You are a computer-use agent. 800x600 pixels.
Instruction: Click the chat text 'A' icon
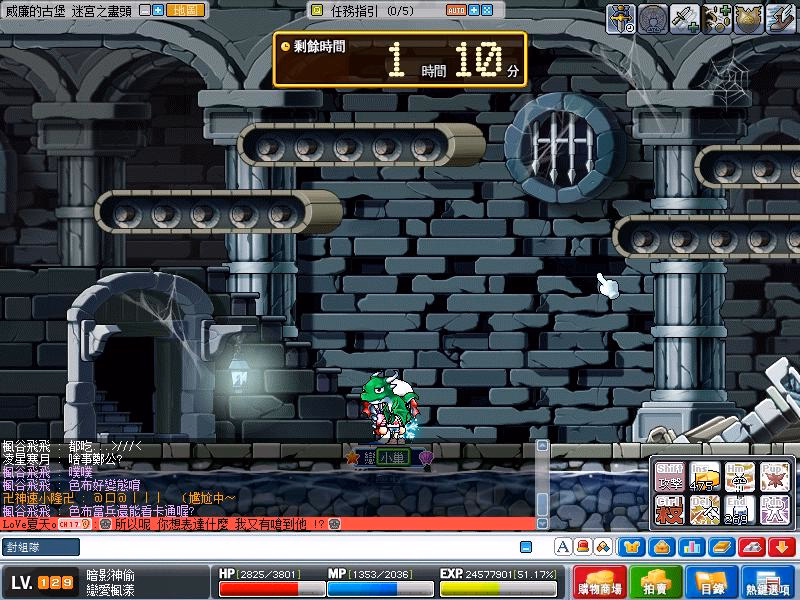(x=562, y=547)
